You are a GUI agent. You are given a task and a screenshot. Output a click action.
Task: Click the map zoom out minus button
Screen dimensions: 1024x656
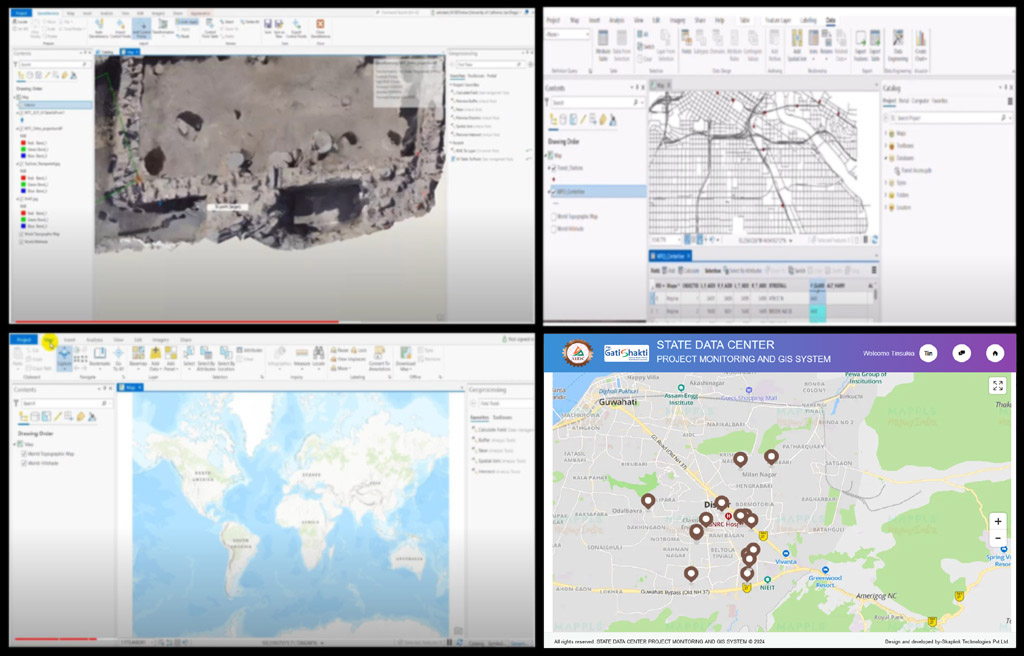pyautogui.click(x=997, y=538)
